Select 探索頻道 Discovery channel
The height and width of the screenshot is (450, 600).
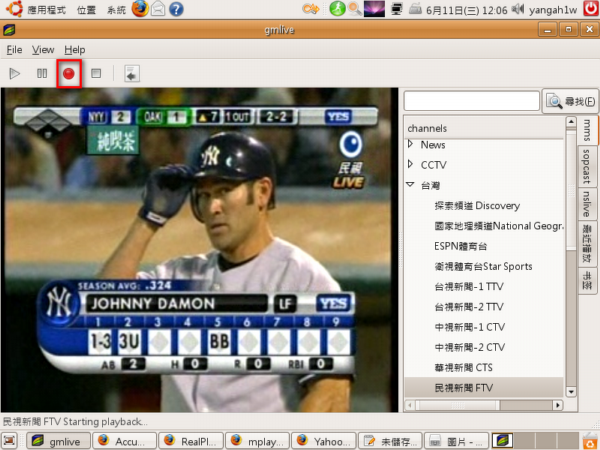pyautogui.click(x=477, y=205)
